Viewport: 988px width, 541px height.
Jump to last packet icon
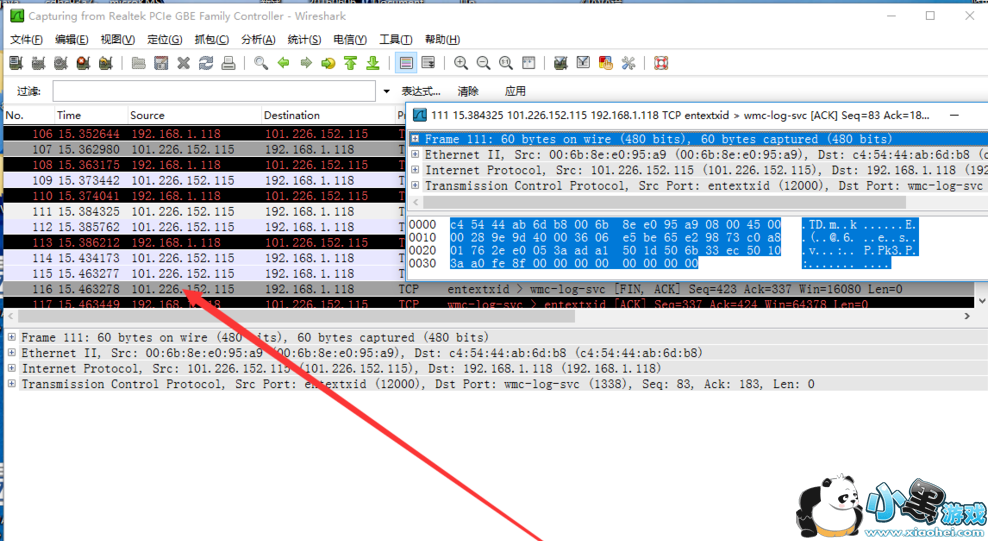click(x=373, y=63)
